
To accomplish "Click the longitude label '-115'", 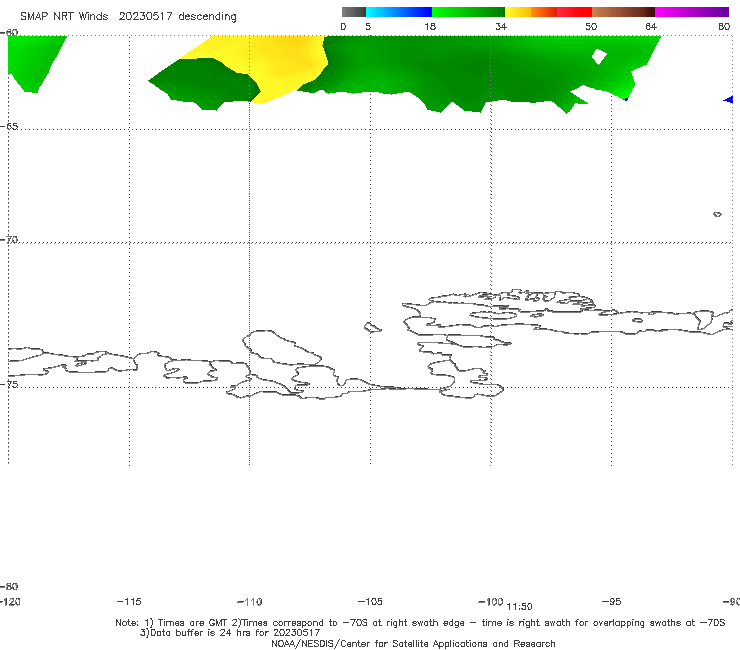I will click(129, 601).
